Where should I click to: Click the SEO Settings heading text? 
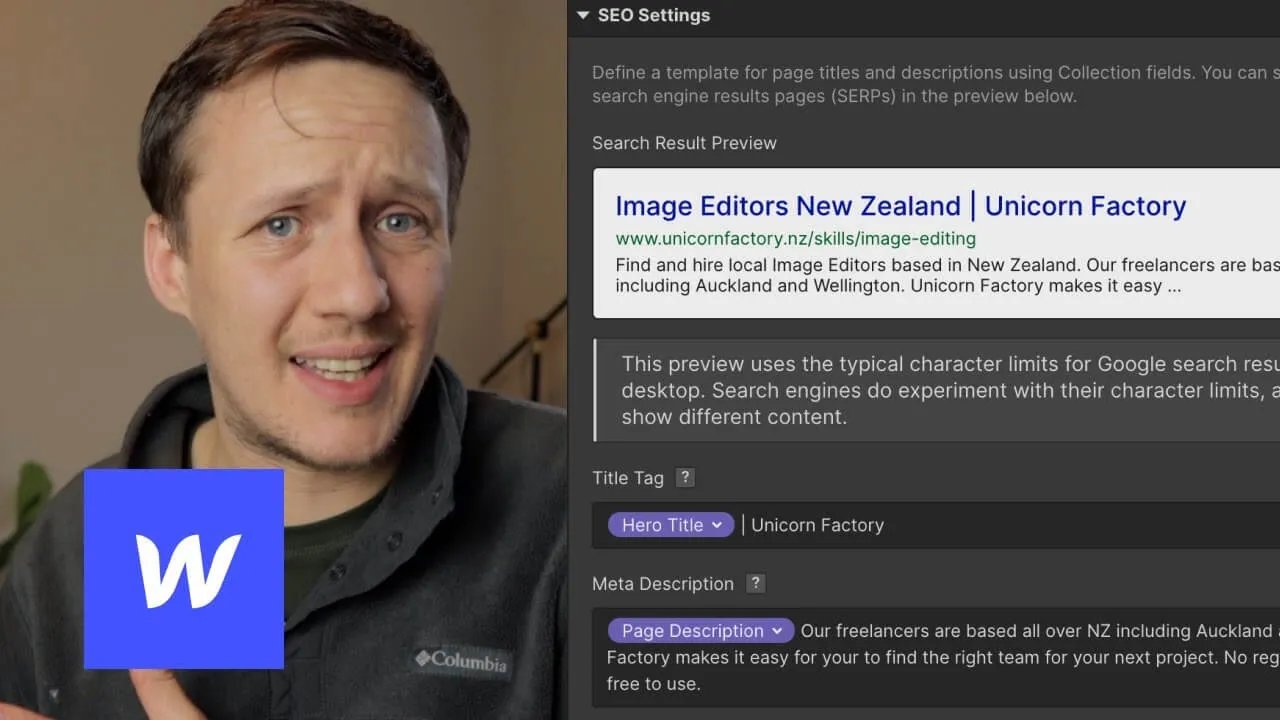(x=653, y=15)
